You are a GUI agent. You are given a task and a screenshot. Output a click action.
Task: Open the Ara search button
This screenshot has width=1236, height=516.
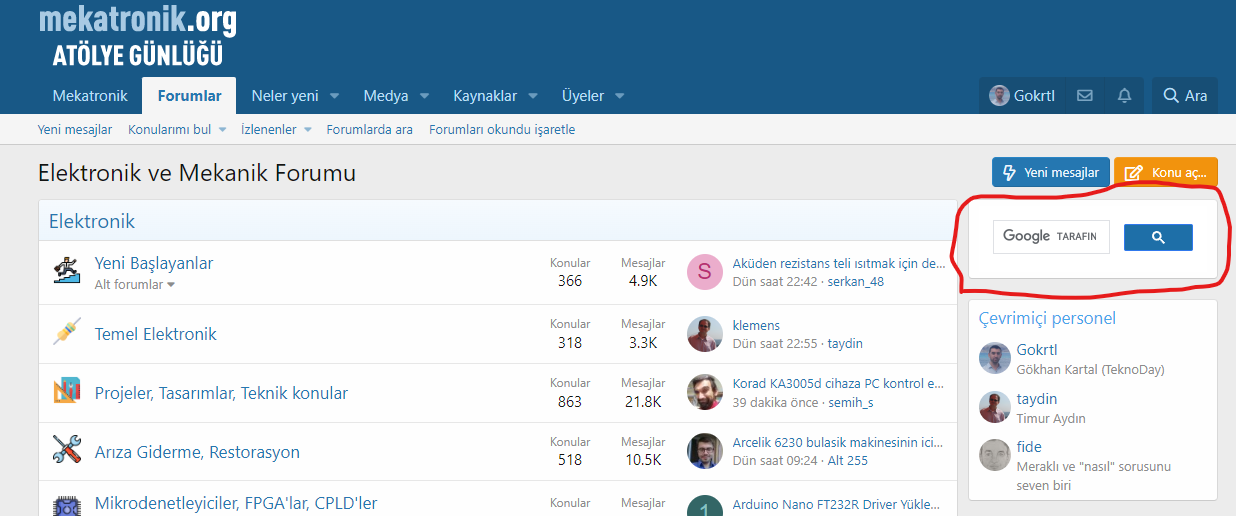pyautogui.click(x=1185, y=96)
